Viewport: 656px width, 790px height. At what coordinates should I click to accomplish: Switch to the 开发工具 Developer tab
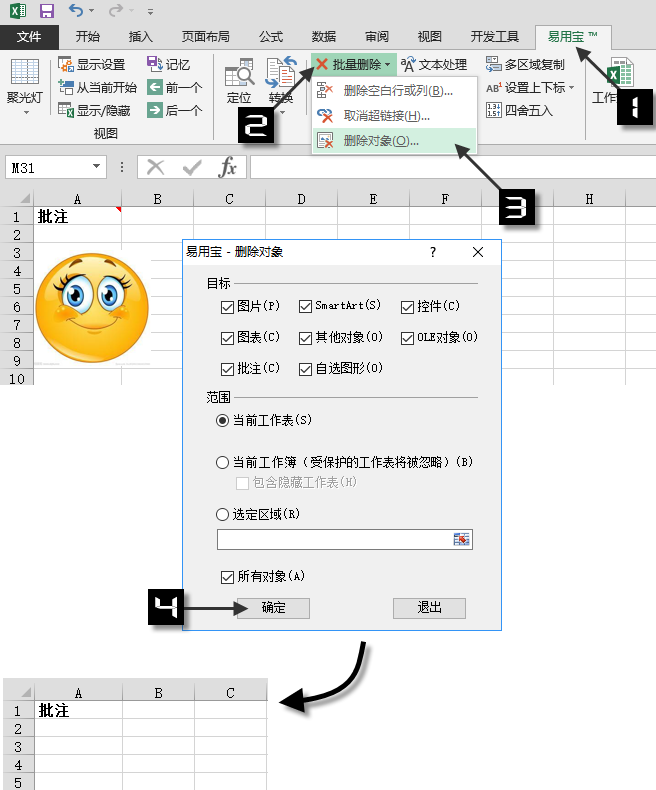tap(495, 37)
